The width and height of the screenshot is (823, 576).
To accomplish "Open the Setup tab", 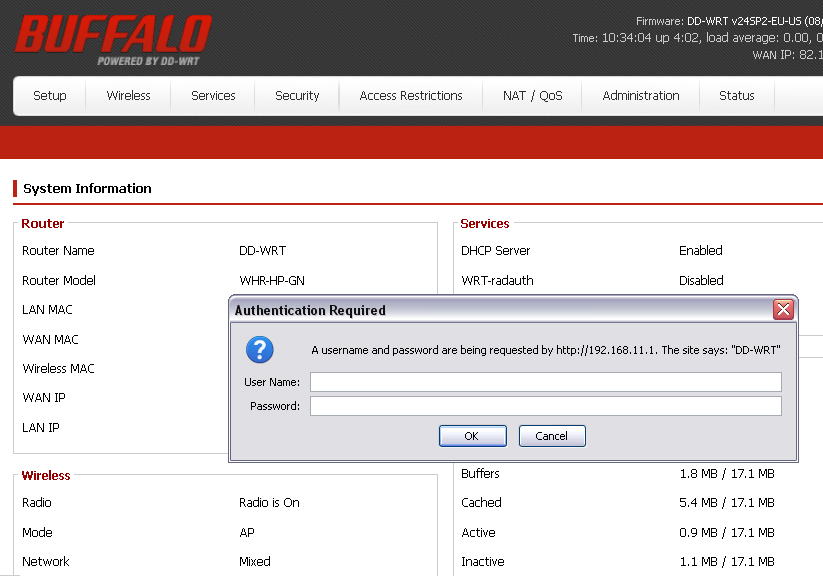I will pyautogui.click(x=50, y=96).
